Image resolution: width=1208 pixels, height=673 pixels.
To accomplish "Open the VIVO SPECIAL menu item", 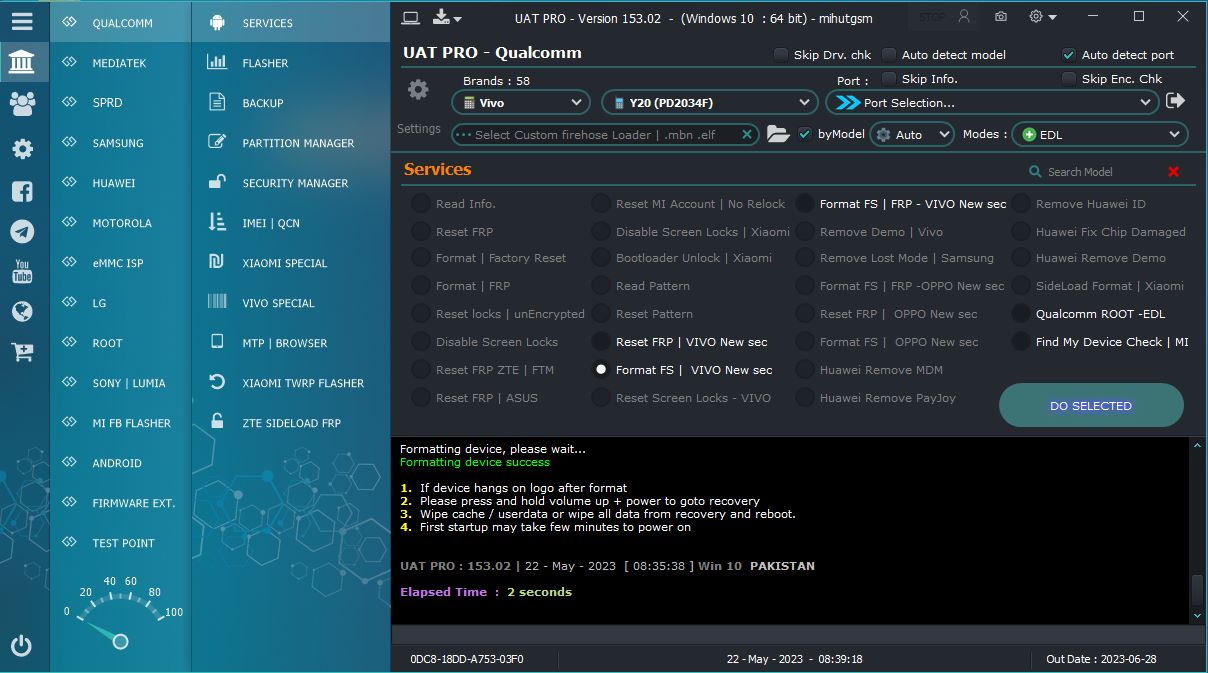I will 278,303.
